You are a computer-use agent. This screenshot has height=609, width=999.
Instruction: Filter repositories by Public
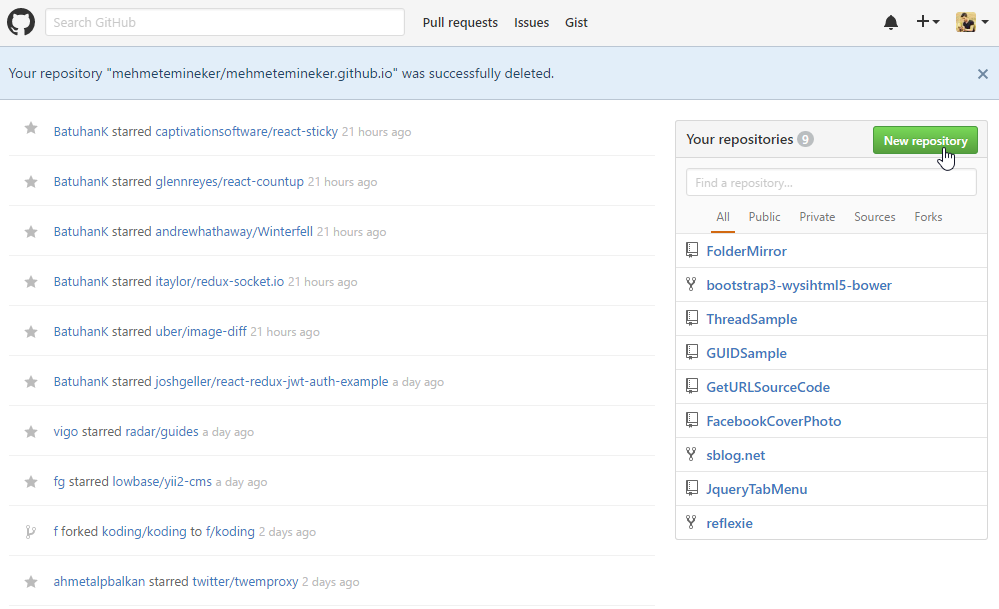(x=764, y=217)
